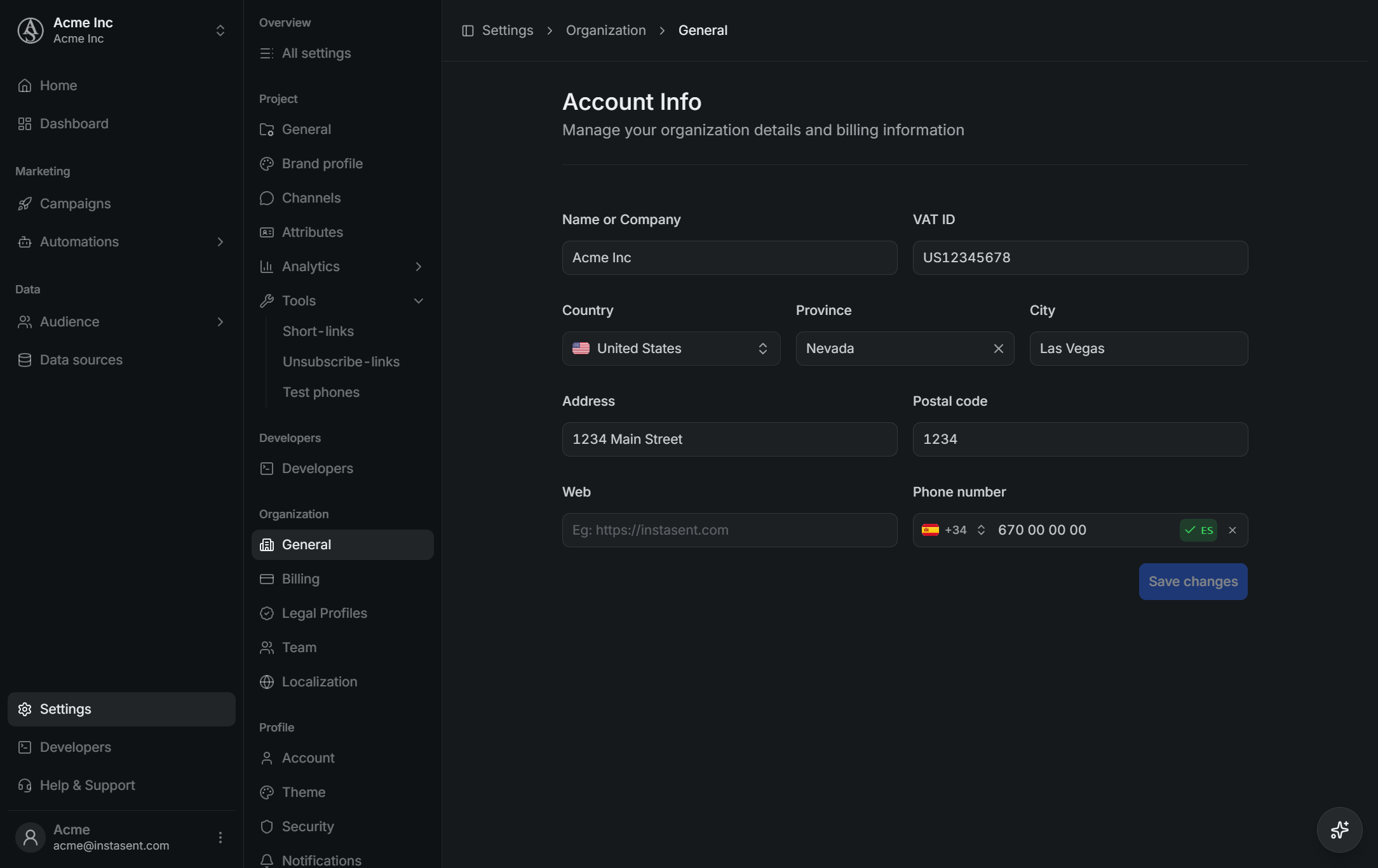Open the Localization globe icon
Viewport: 1378px width, 868px height.
pos(267,682)
